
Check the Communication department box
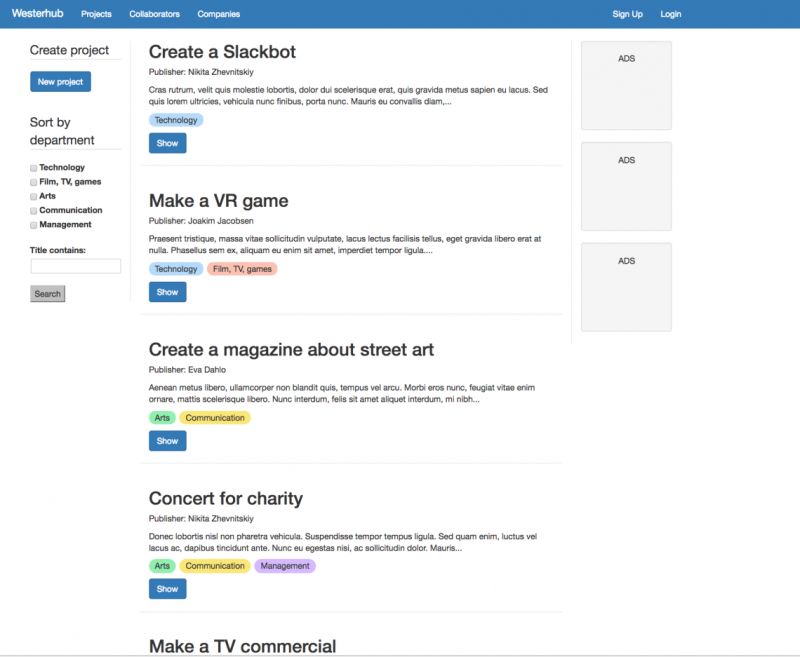pos(32,210)
